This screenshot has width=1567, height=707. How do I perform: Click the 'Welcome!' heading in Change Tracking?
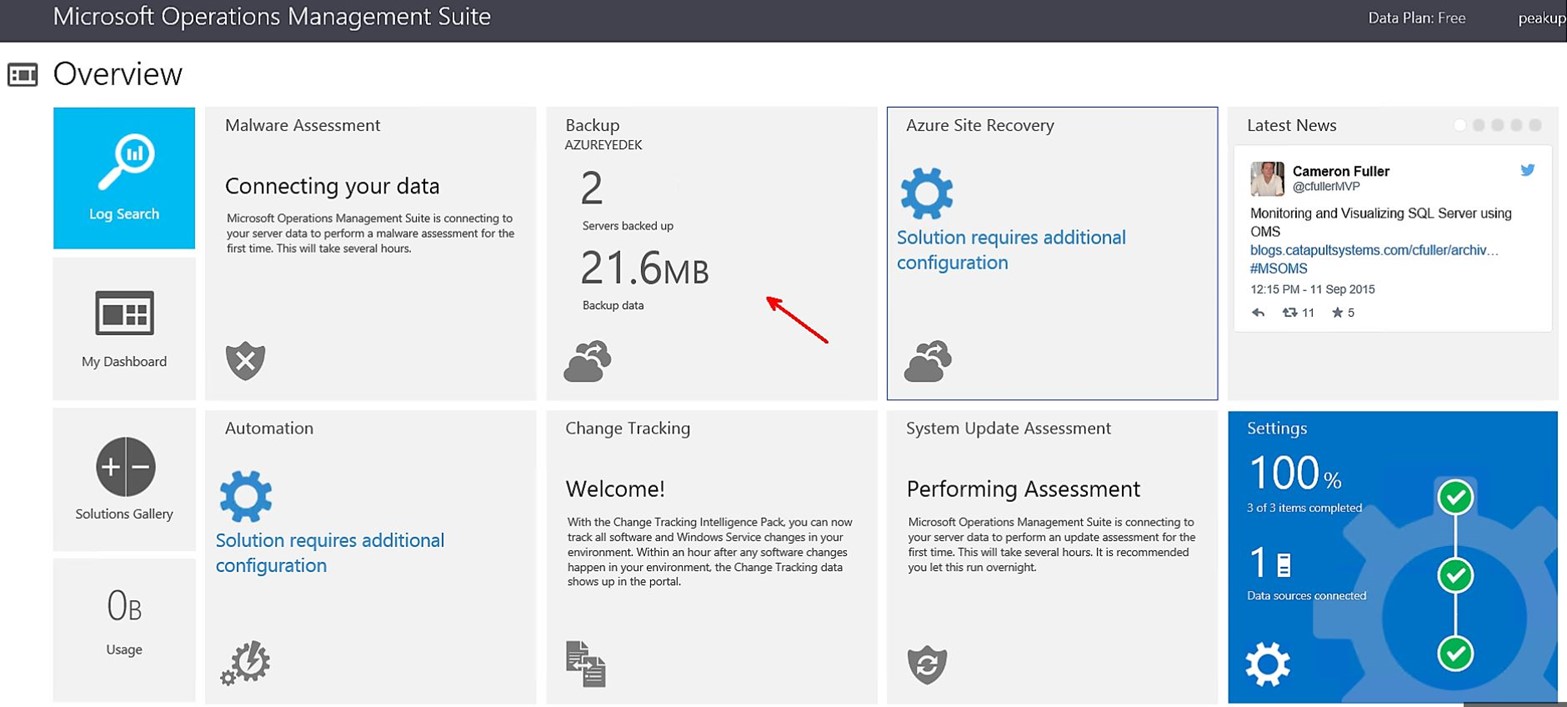[x=615, y=489]
